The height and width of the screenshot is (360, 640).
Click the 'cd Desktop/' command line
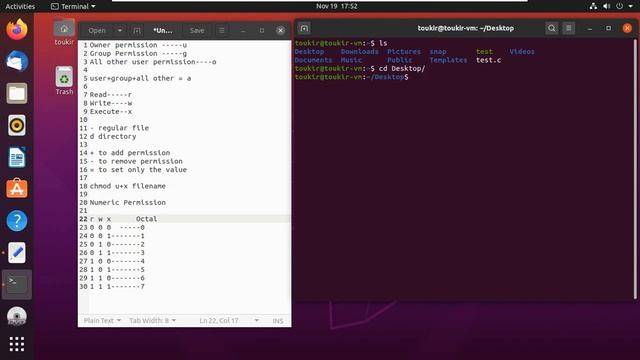[402, 69]
